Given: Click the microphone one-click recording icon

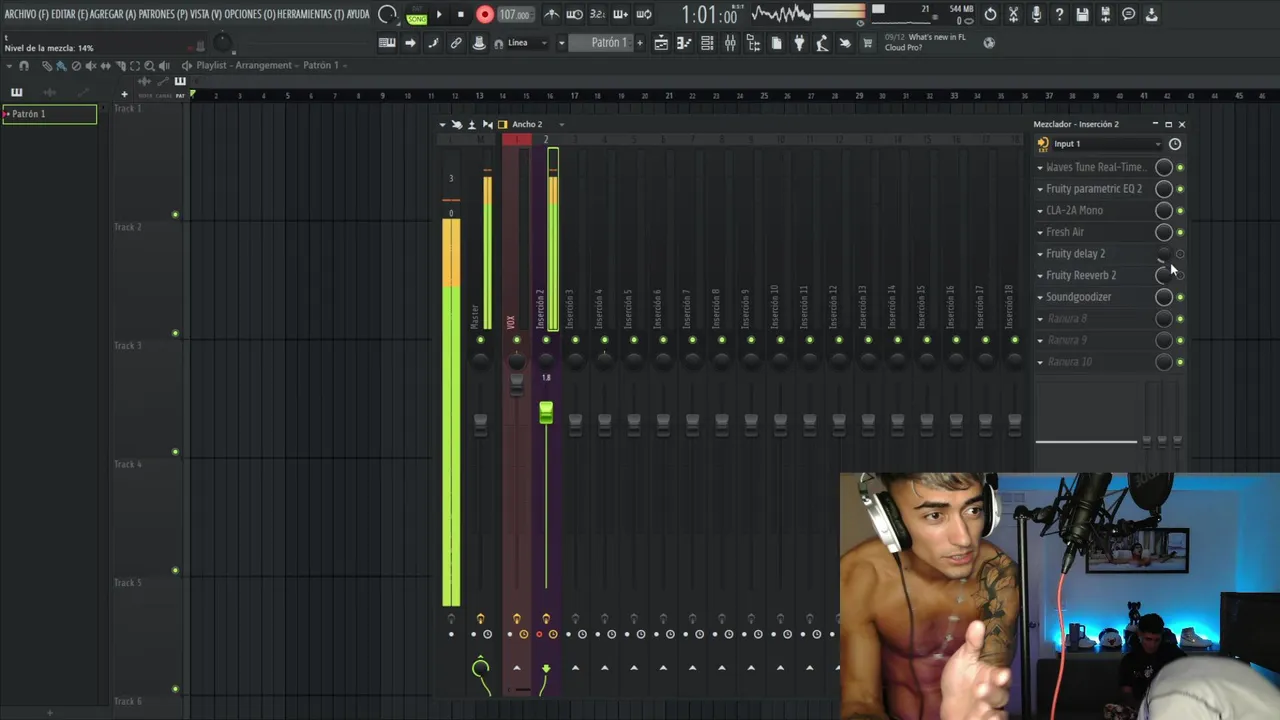Looking at the screenshot, I should pyautogui.click(x=1036, y=14).
